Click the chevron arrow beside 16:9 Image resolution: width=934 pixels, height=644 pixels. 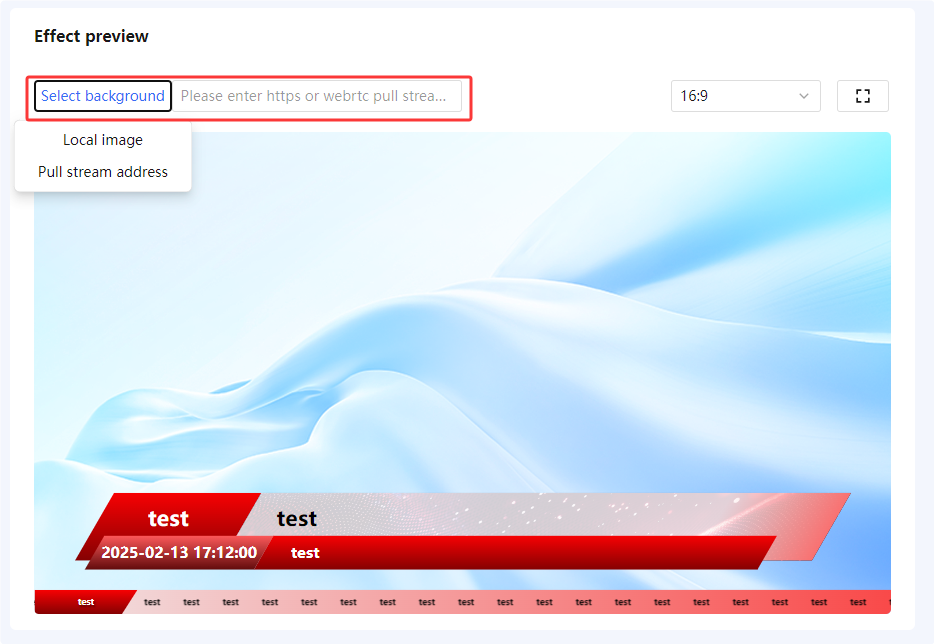click(804, 96)
